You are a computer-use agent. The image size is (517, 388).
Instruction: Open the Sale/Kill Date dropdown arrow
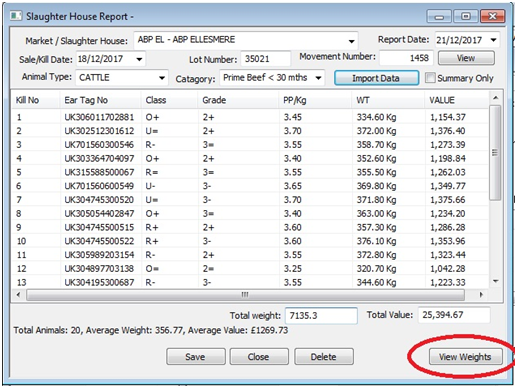(x=139, y=59)
